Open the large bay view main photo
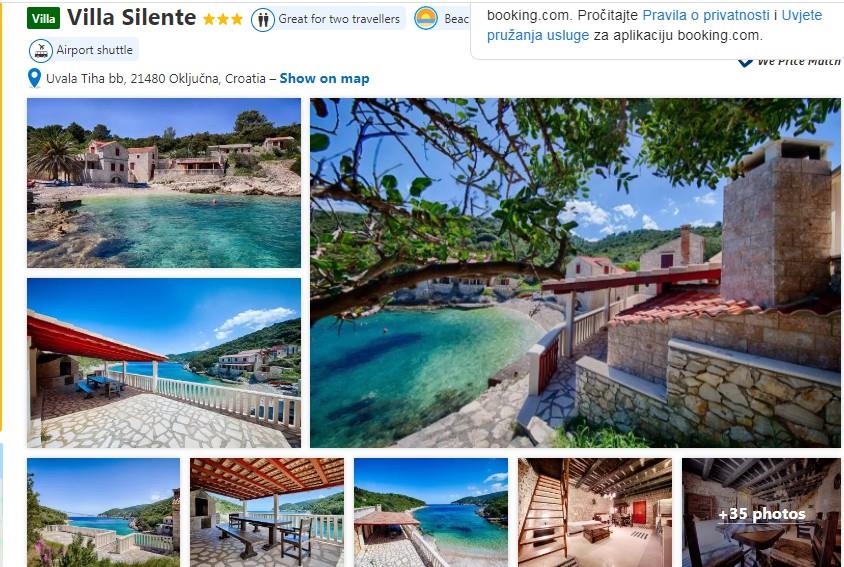 (x=575, y=272)
